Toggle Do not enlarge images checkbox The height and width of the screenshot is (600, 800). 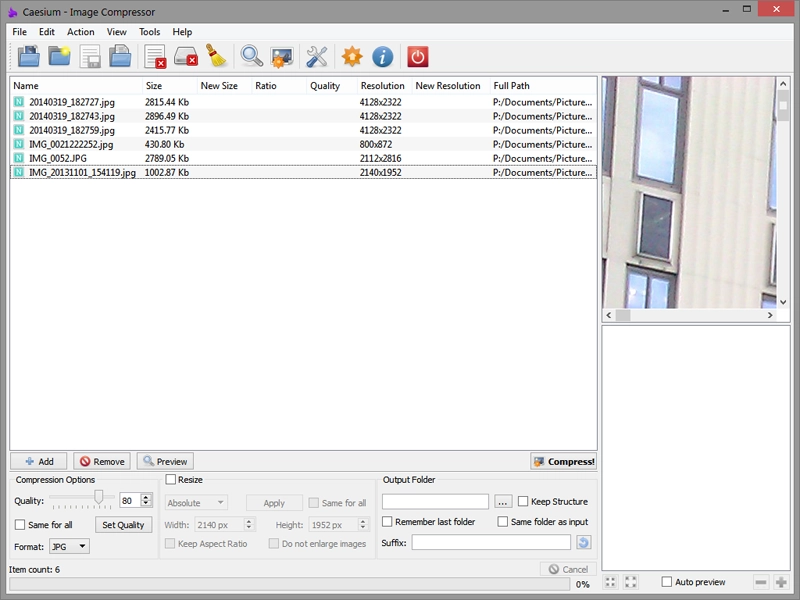(274, 543)
